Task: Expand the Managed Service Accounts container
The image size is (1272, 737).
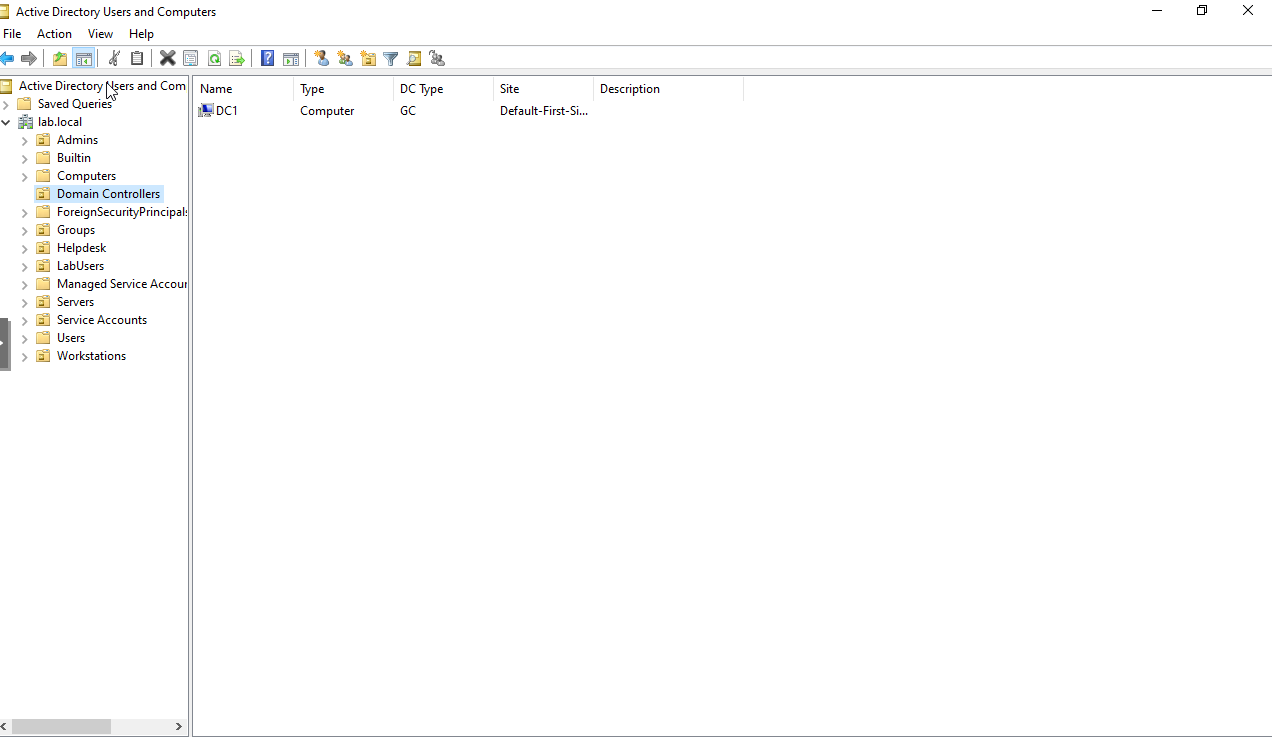Action: (x=25, y=284)
